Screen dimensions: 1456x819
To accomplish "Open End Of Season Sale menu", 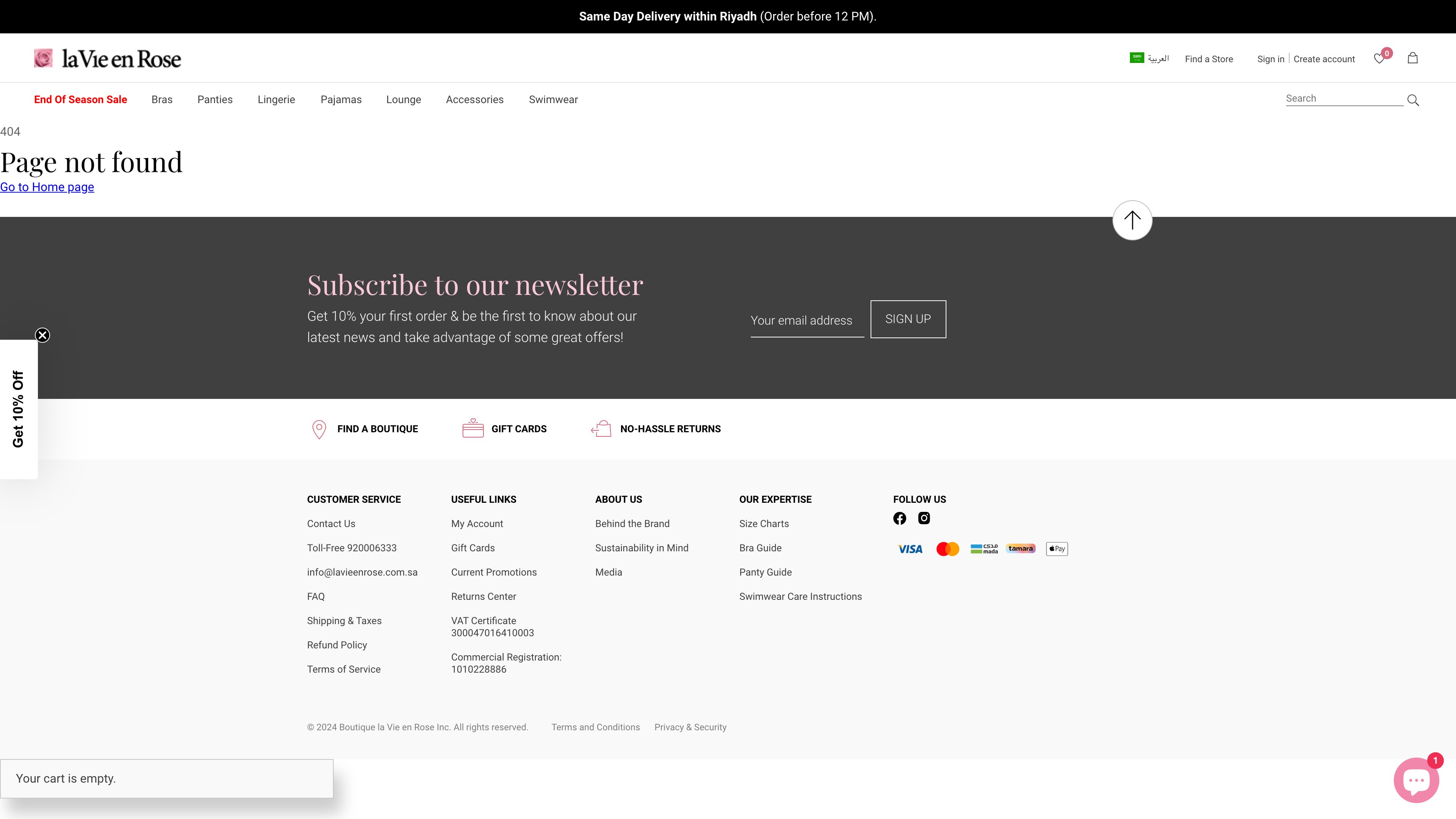I will [x=80, y=99].
